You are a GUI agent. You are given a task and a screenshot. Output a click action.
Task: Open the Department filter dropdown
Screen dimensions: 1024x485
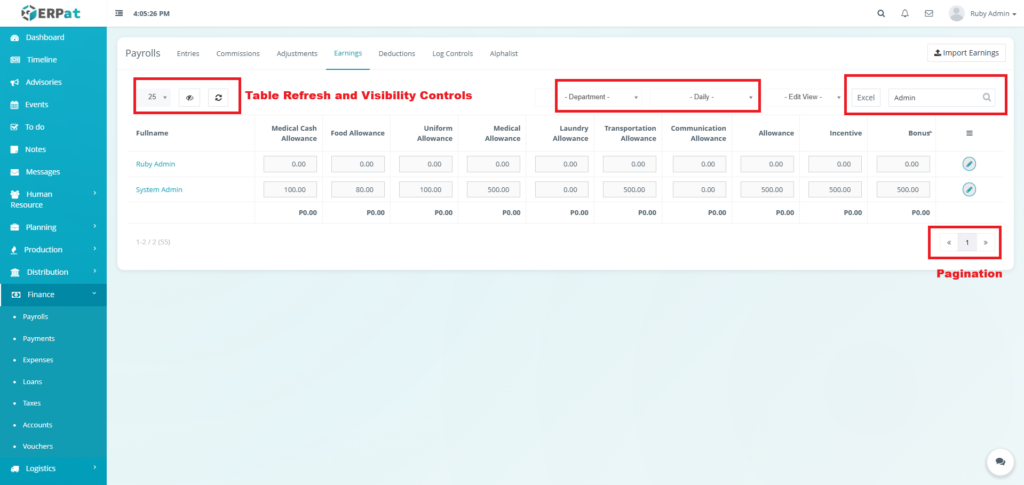[601, 97]
